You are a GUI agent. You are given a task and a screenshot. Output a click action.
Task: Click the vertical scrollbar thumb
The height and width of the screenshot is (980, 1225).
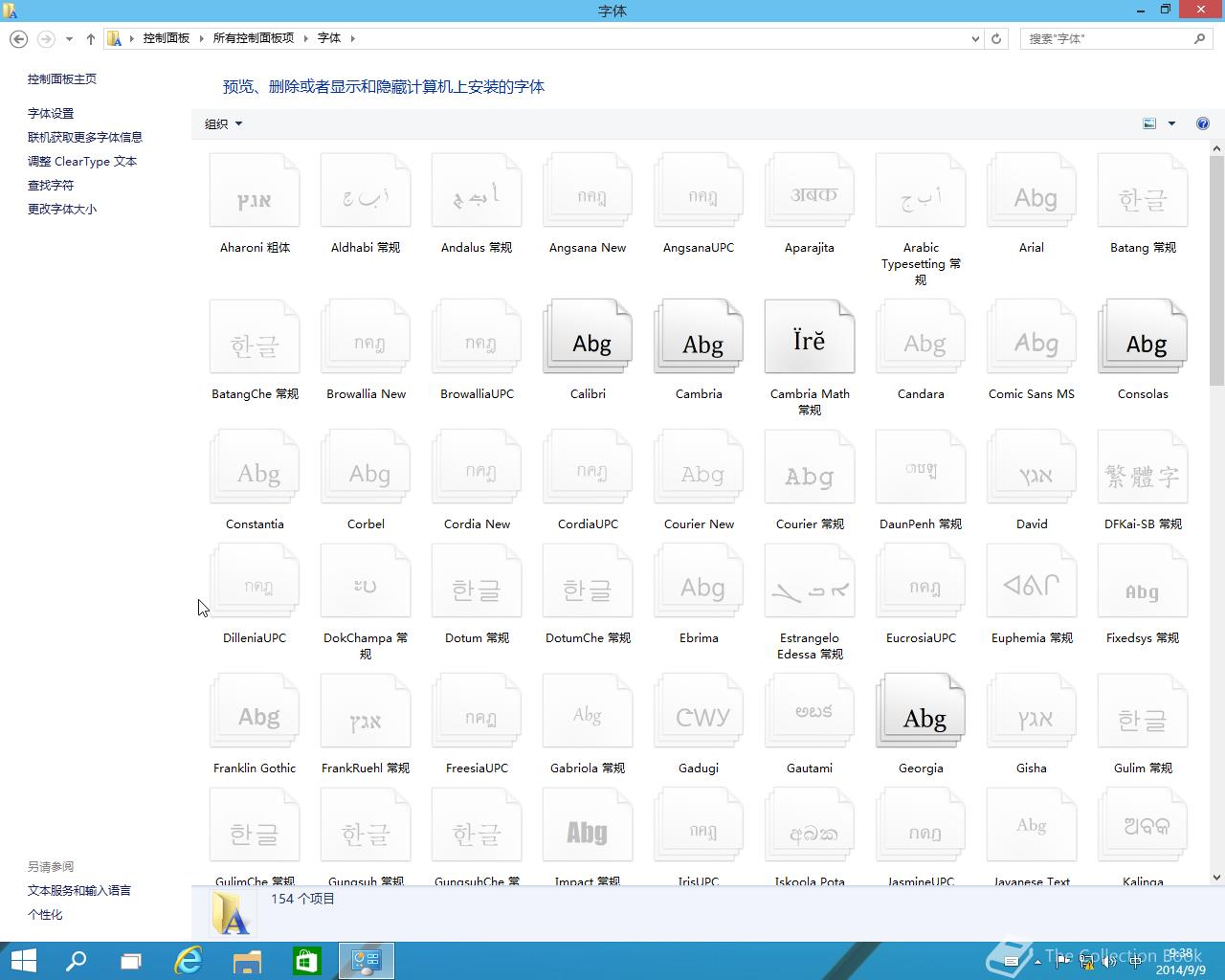(x=1217, y=271)
